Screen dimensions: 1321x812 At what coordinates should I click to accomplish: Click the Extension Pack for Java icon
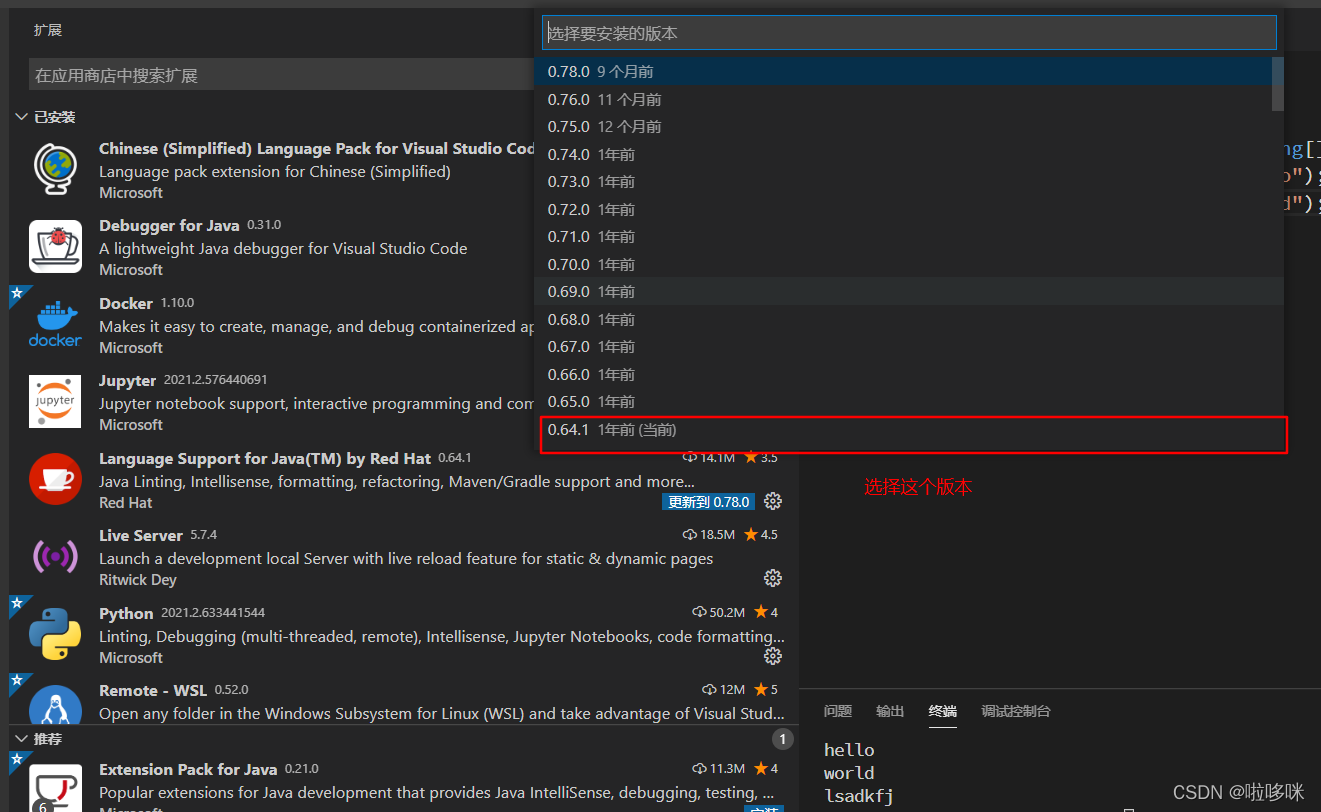55,787
